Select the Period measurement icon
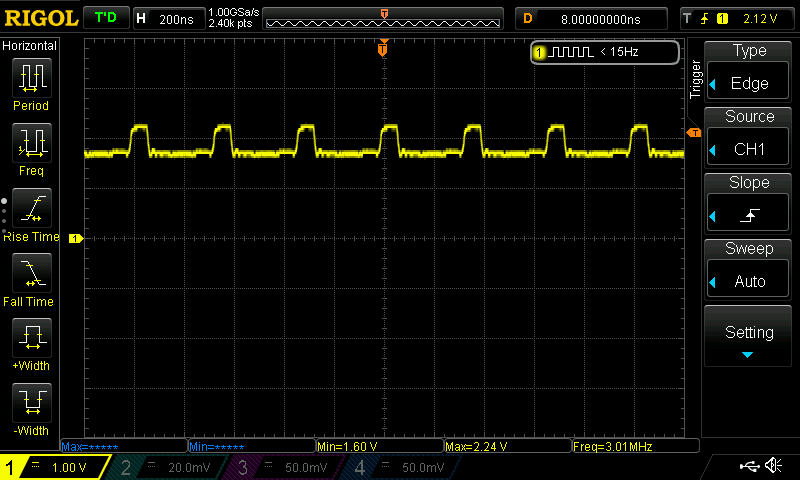The height and width of the screenshot is (480, 800). point(31,77)
